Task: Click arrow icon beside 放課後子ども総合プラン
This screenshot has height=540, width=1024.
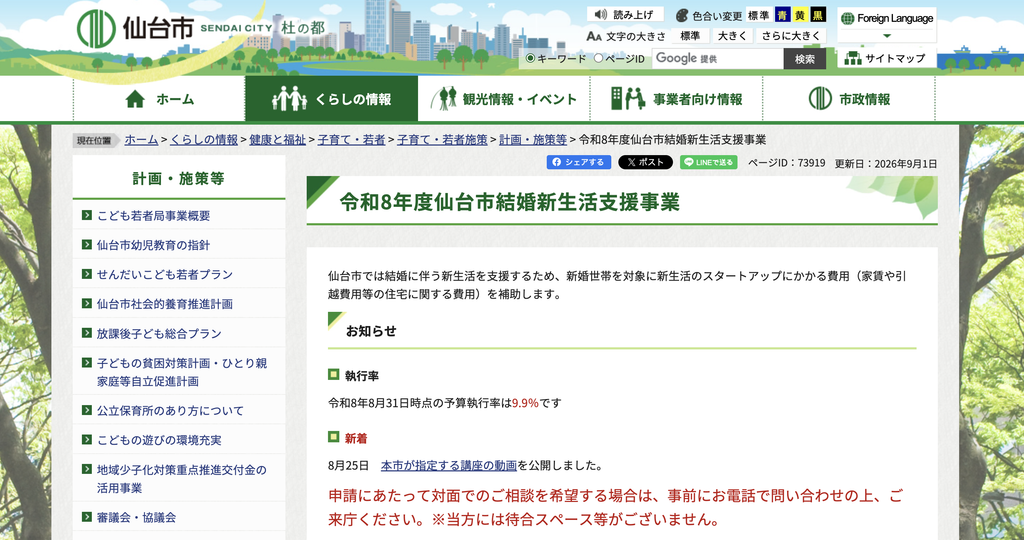Action: point(87,333)
